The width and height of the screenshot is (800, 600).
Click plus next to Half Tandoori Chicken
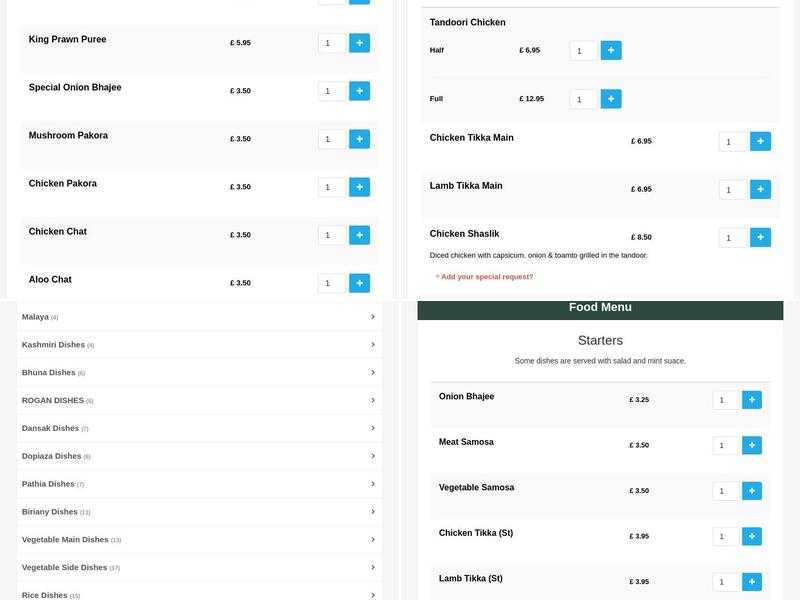pyautogui.click(x=611, y=49)
